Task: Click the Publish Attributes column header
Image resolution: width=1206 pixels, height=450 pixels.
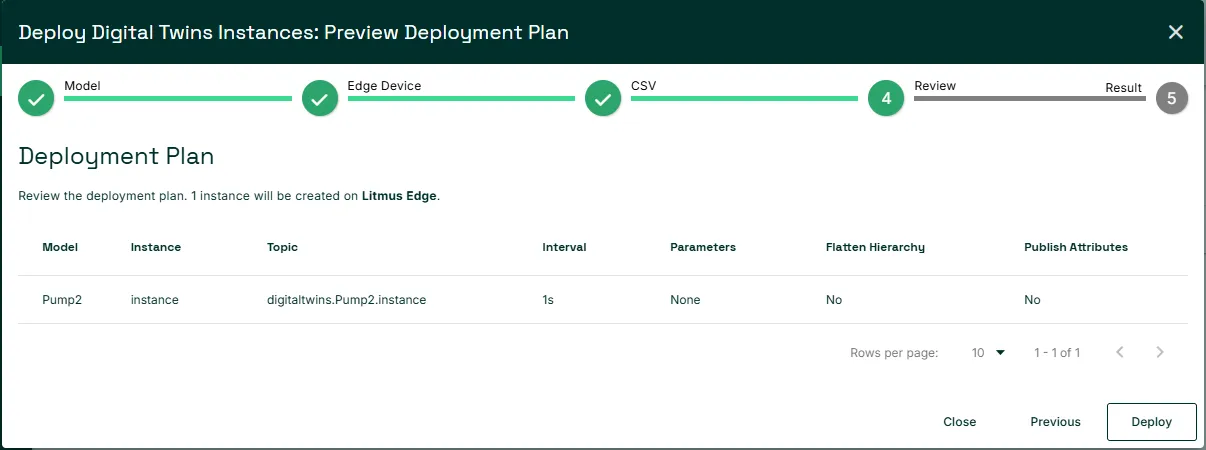Action: 1076,247
